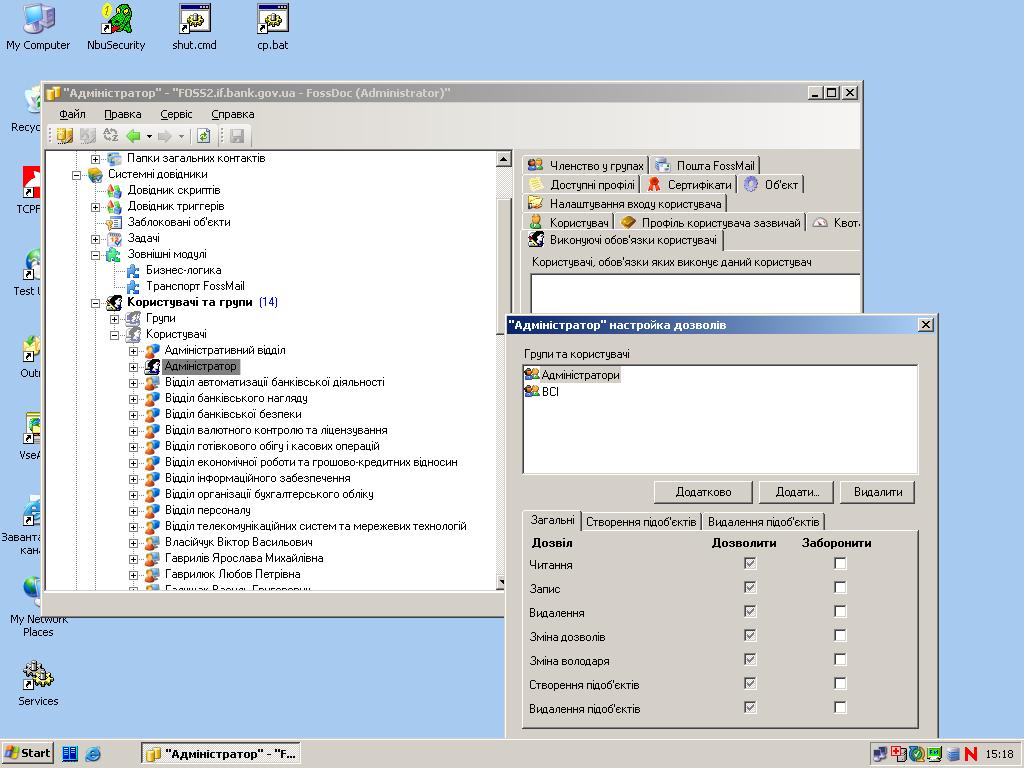Screen dimensions: 1024x768
Task: Click the Internet Explorer quick launch icon
Action: pos(93,754)
